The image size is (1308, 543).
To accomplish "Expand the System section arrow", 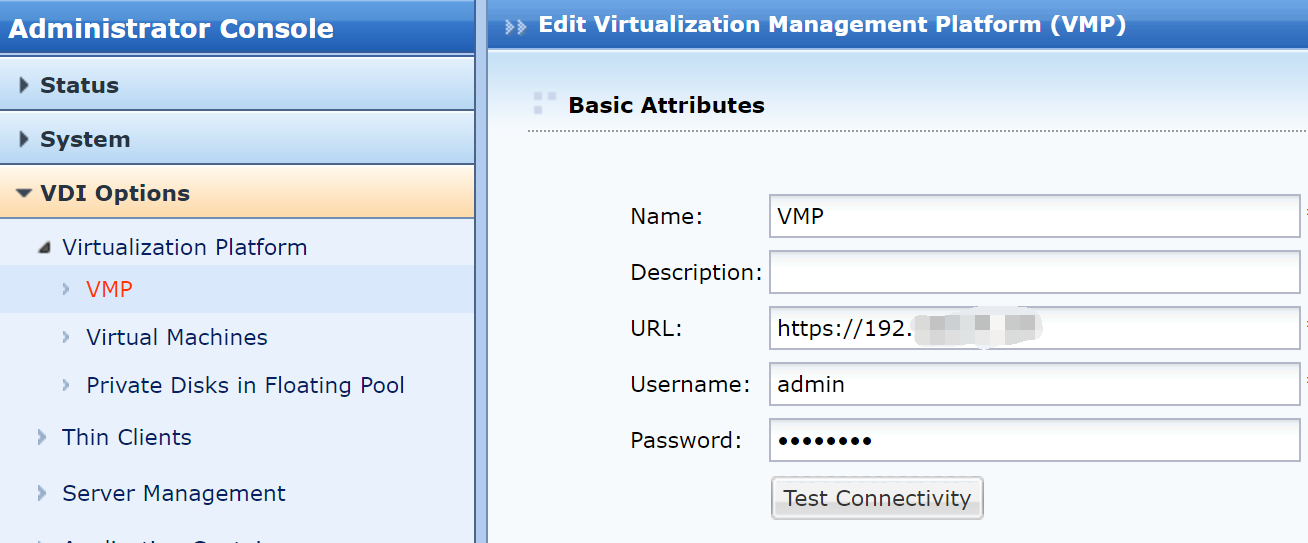I will coord(24,140).
